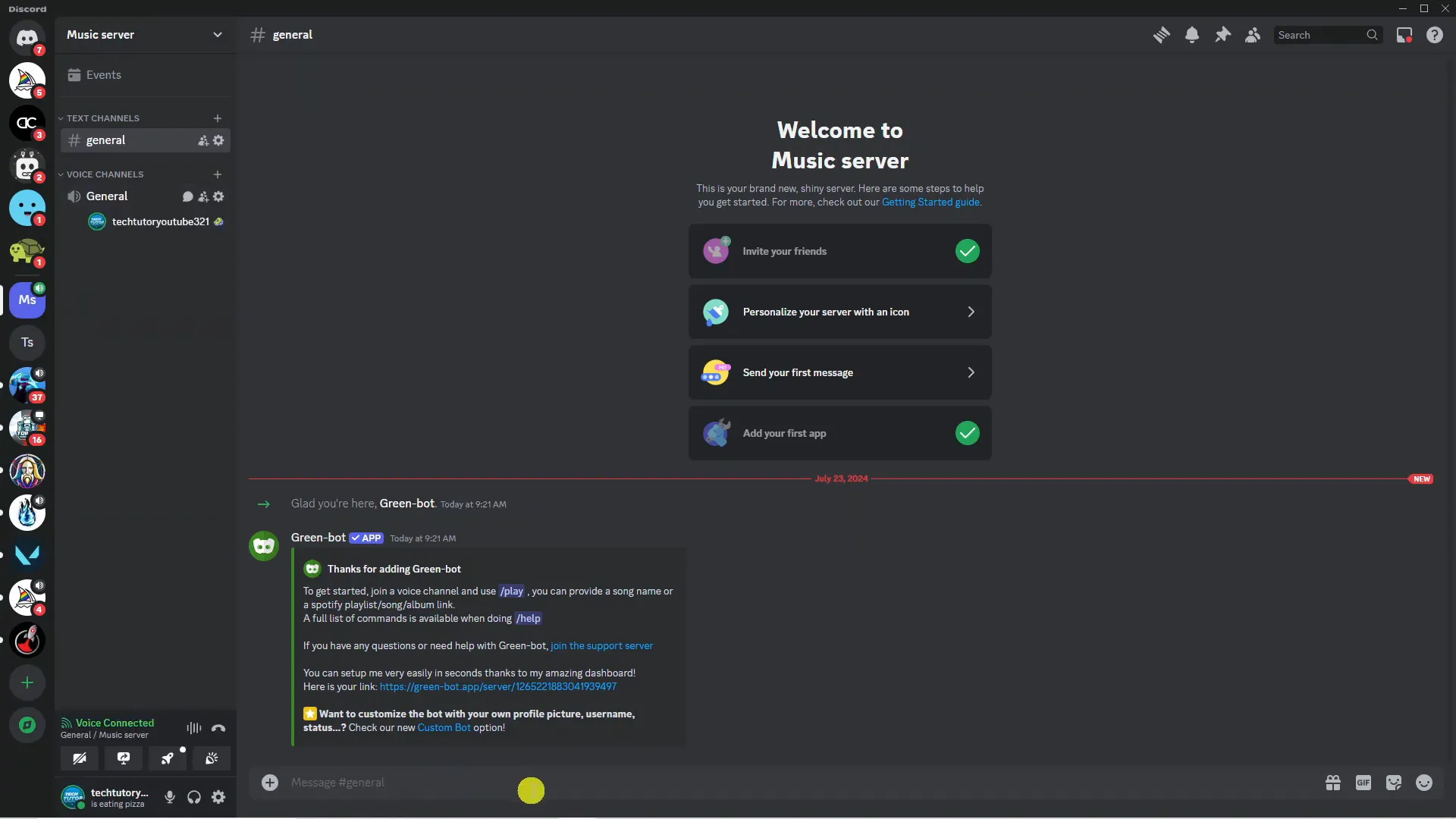
Task: Click the disconnect from voice icon
Action: coord(221,728)
